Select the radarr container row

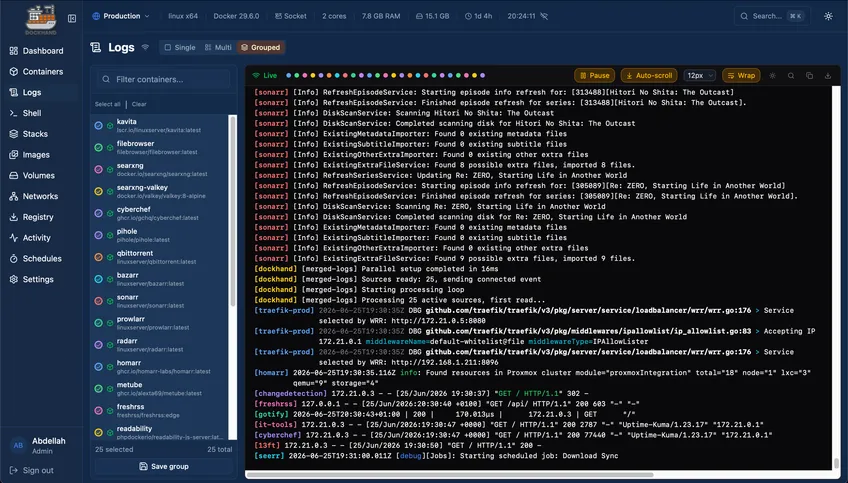pos(161,345)
